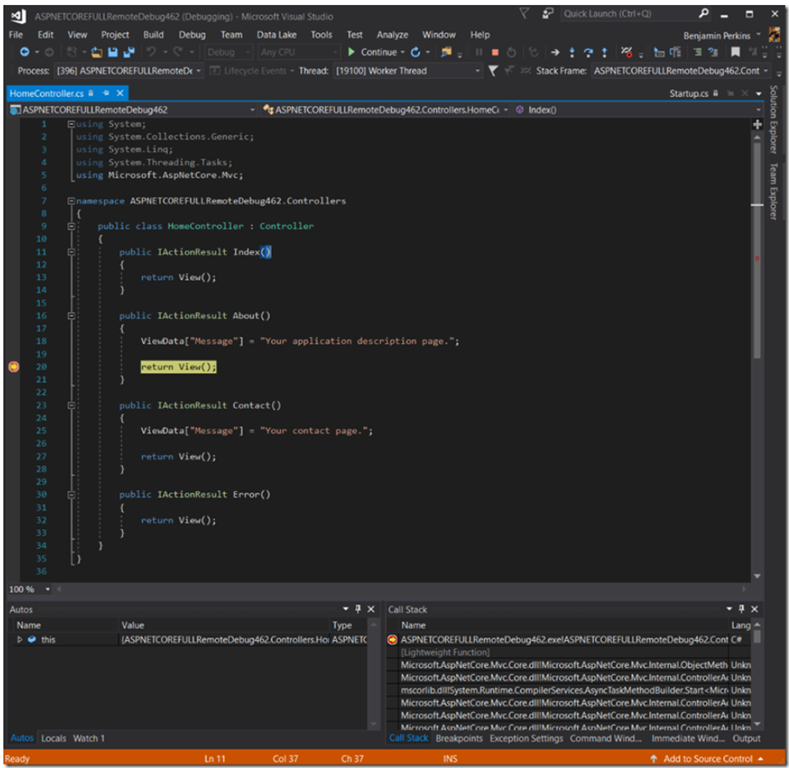Open the Tools menu
The width and height of the screenshot is (789, 768).
pos(321,35)
